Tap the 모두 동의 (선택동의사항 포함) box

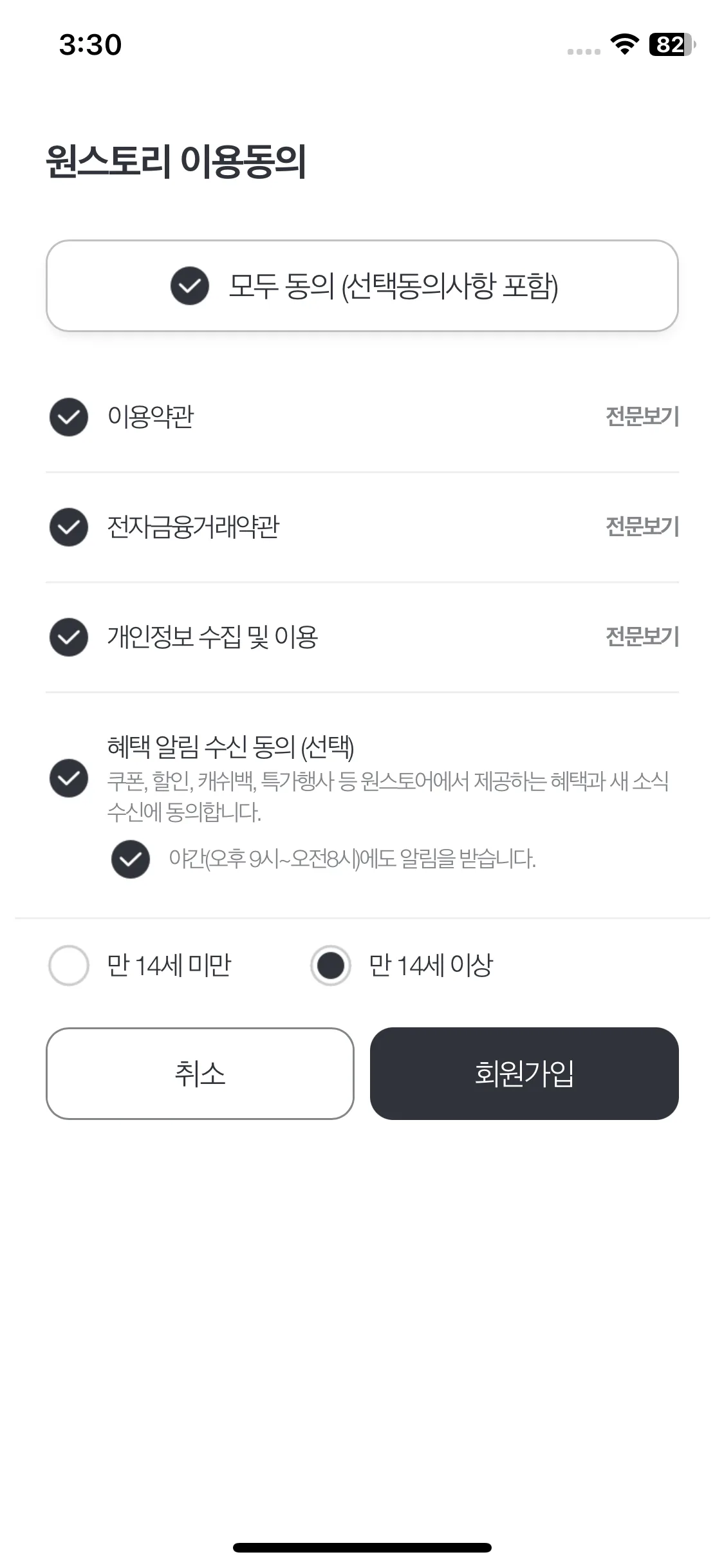point(362,286)
